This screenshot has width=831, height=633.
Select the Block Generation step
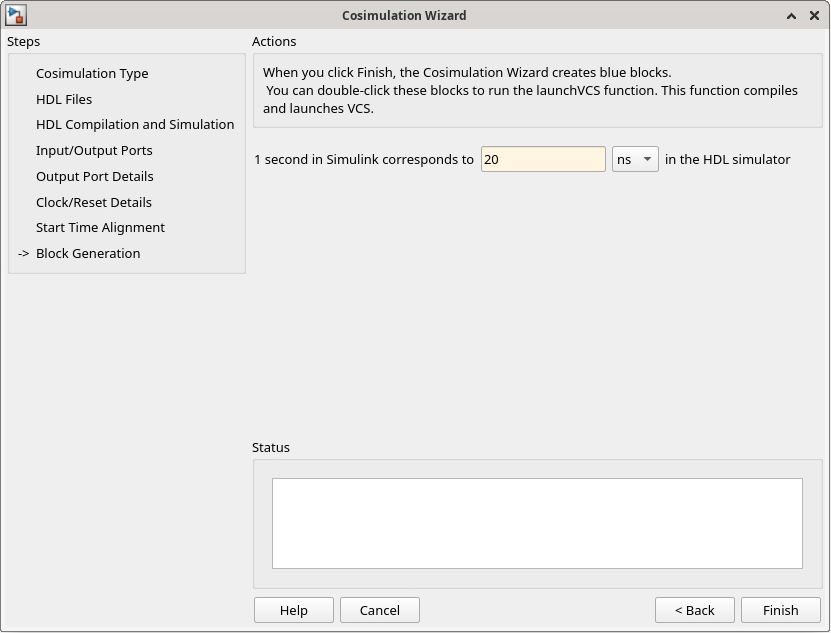88,254
